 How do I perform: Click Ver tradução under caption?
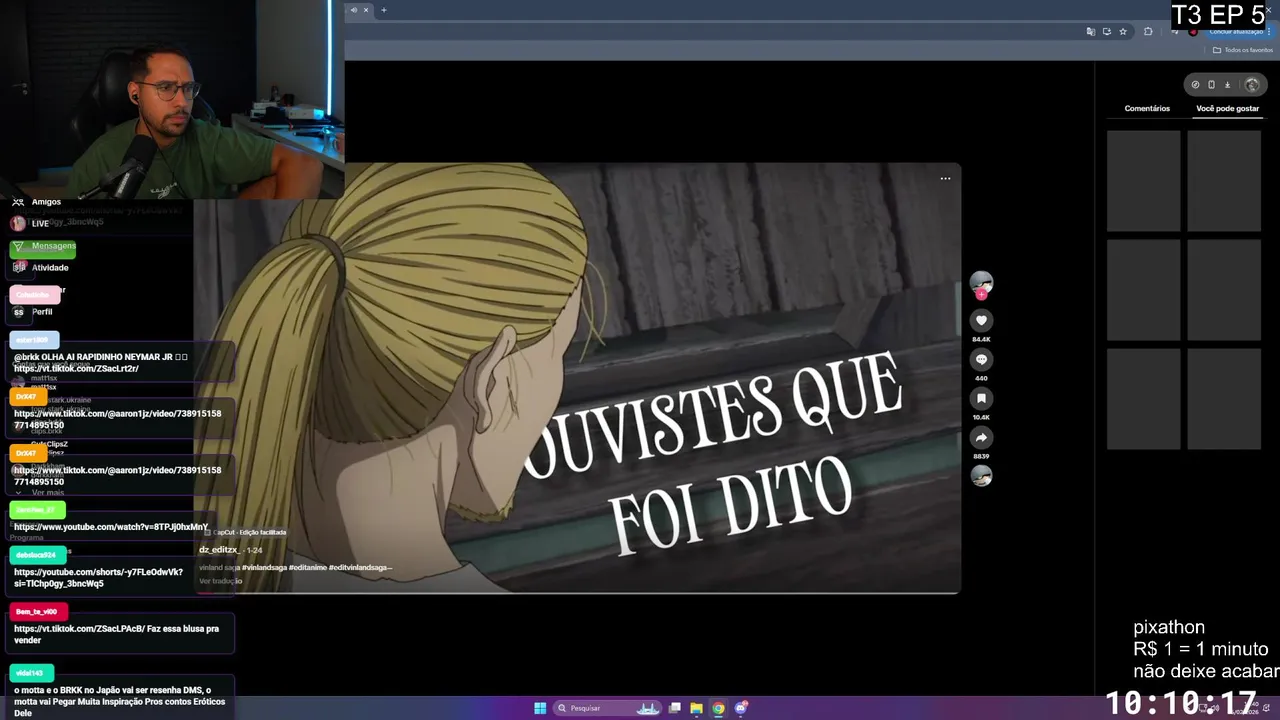(220, 581)
